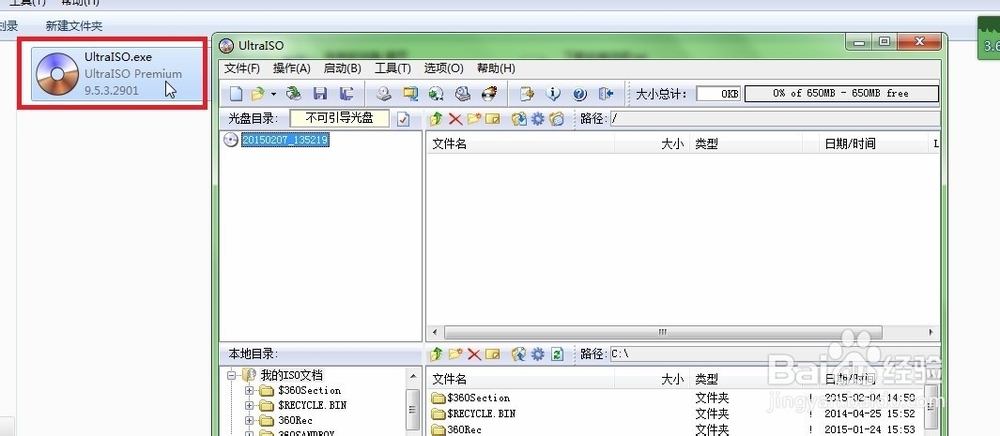Go up one level in local directory toolbar
This screenshot has width=1000, height=436.
click(x=436, y=354)
